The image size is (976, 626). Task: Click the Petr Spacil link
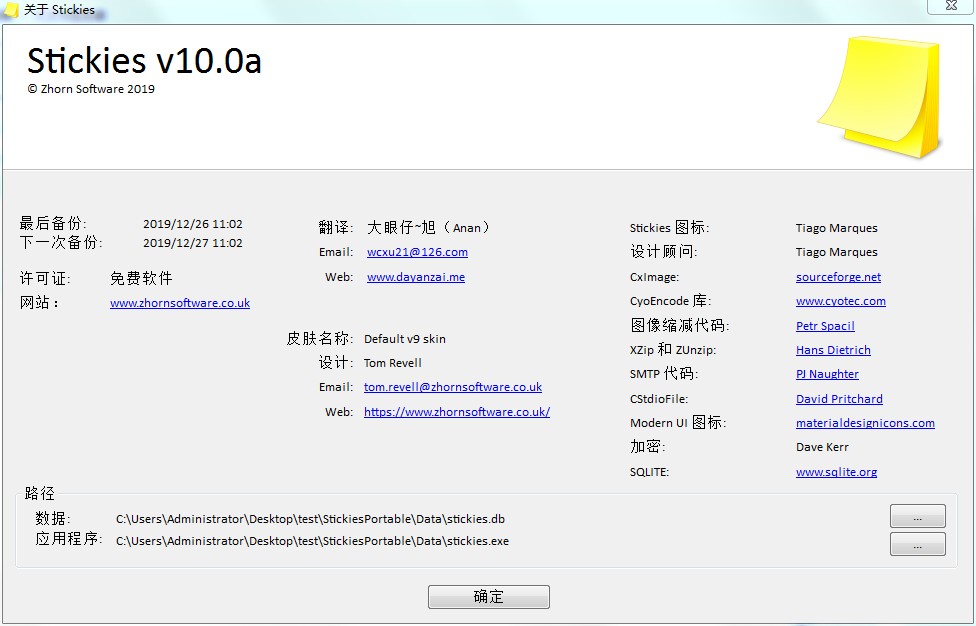(x=825, y=326)
